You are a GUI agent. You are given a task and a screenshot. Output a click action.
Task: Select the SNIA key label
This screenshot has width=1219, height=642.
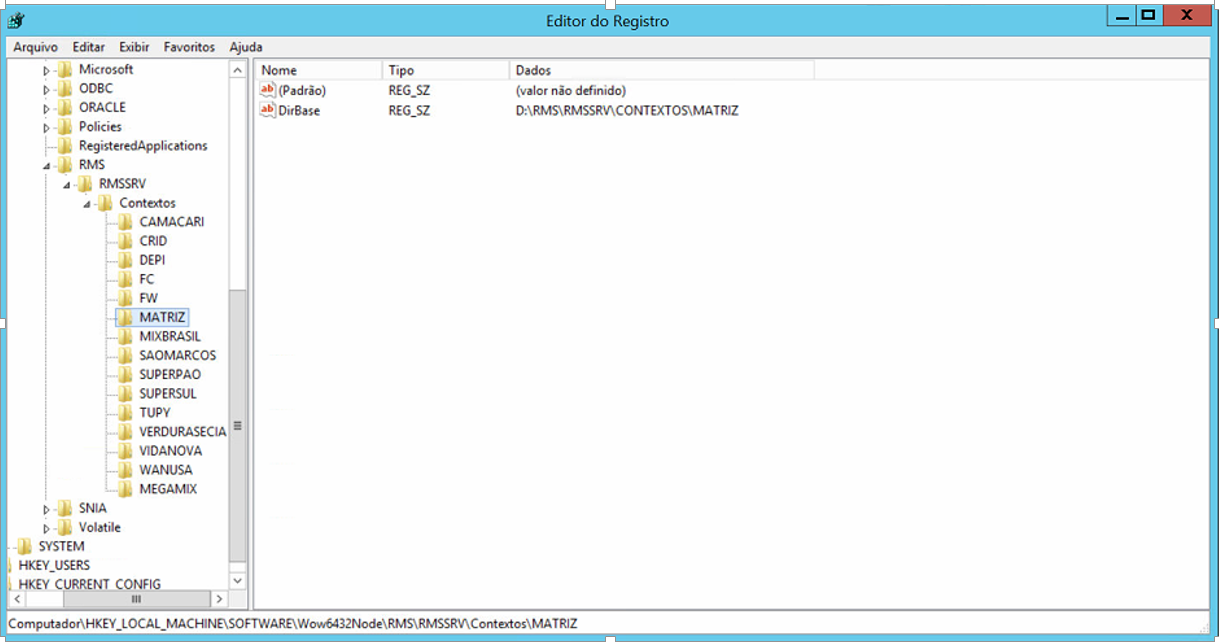pyautogui.click(x=92, y=508)
